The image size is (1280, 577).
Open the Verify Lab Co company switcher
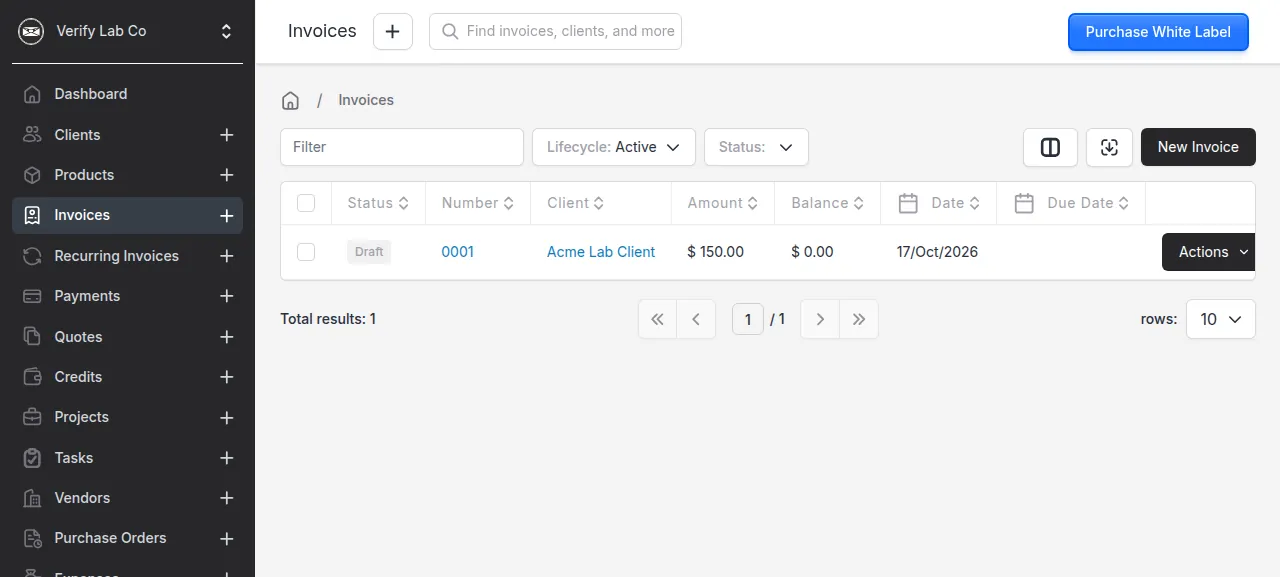click(226, 31)
